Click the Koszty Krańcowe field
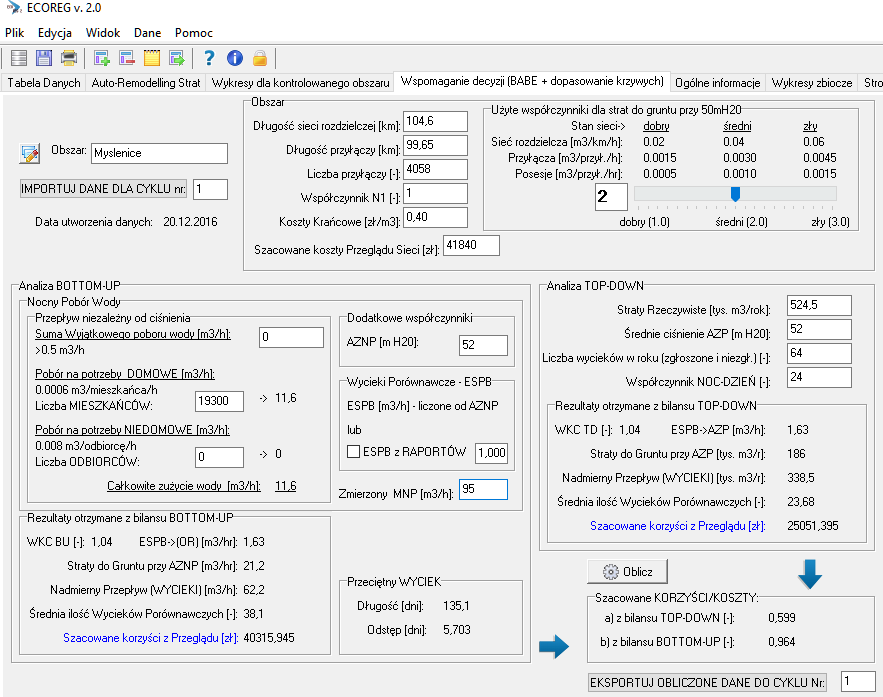 tap(435, 217)
